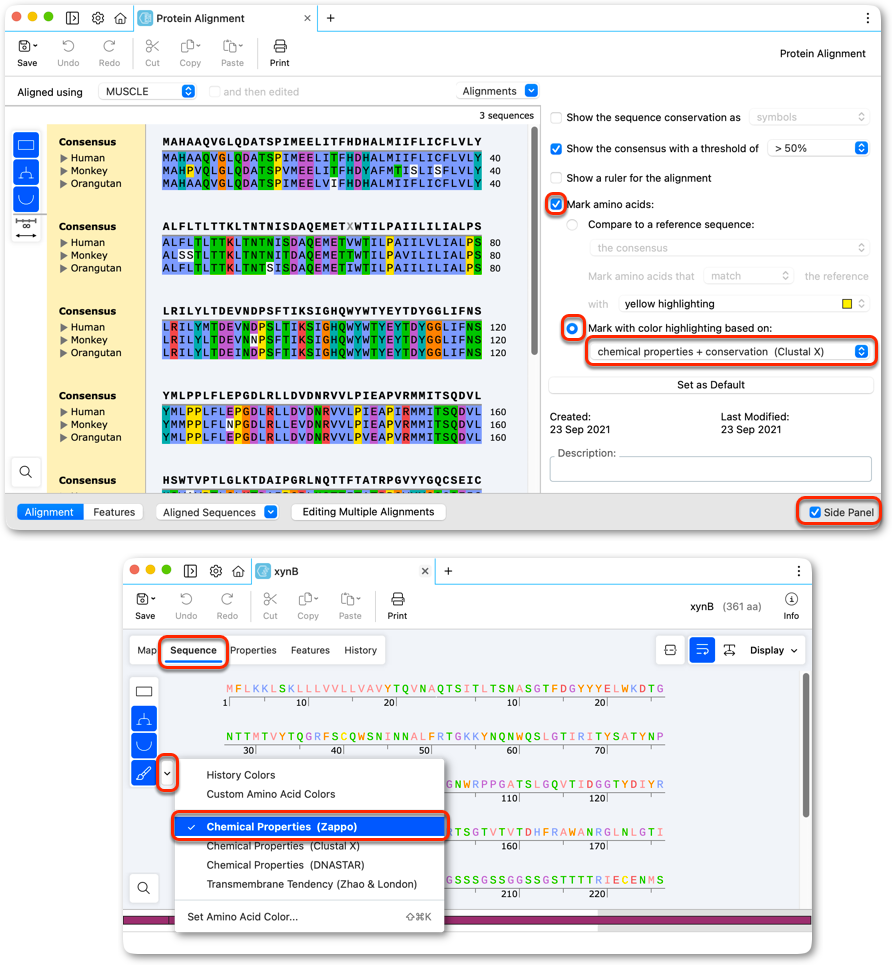Open symbols conservation dropdown
The image size is (892, 965).
pos(809,117)
